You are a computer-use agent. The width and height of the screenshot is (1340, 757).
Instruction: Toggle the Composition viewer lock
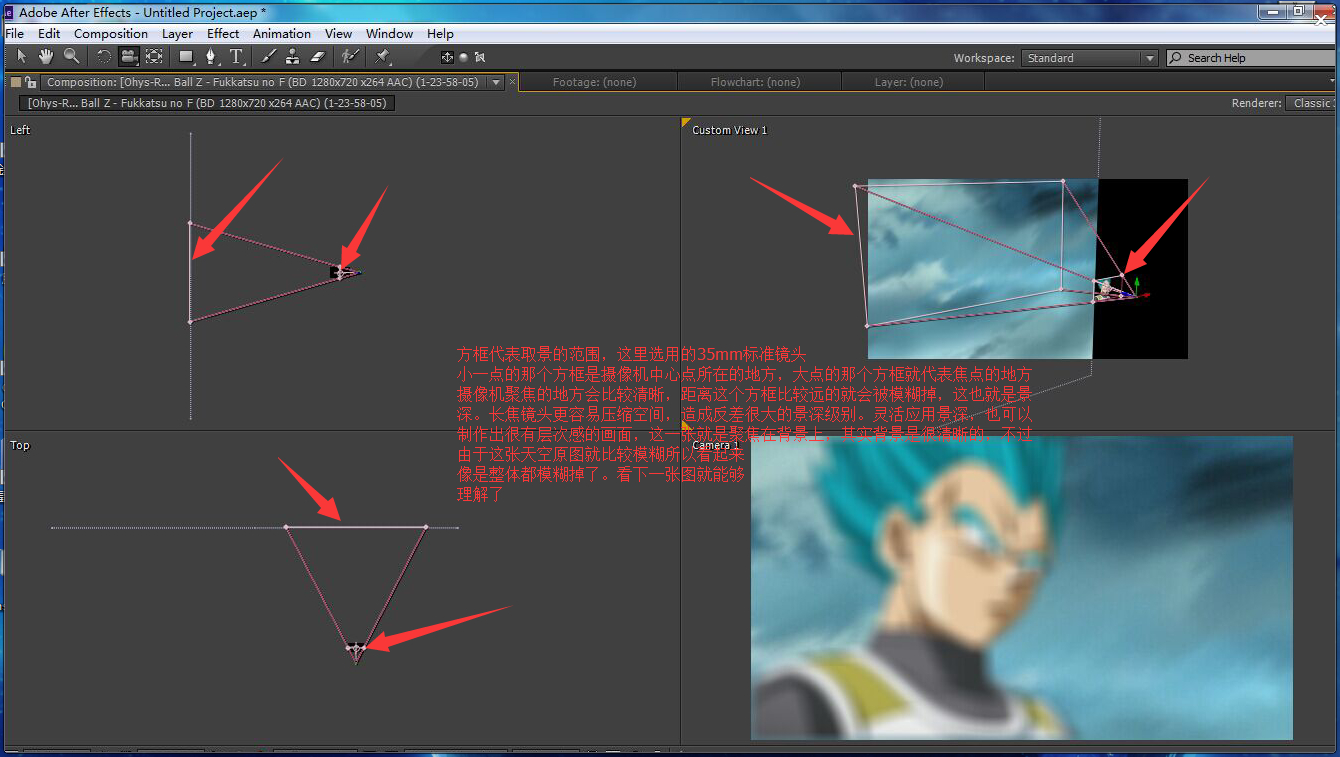(x=31, y=82)
